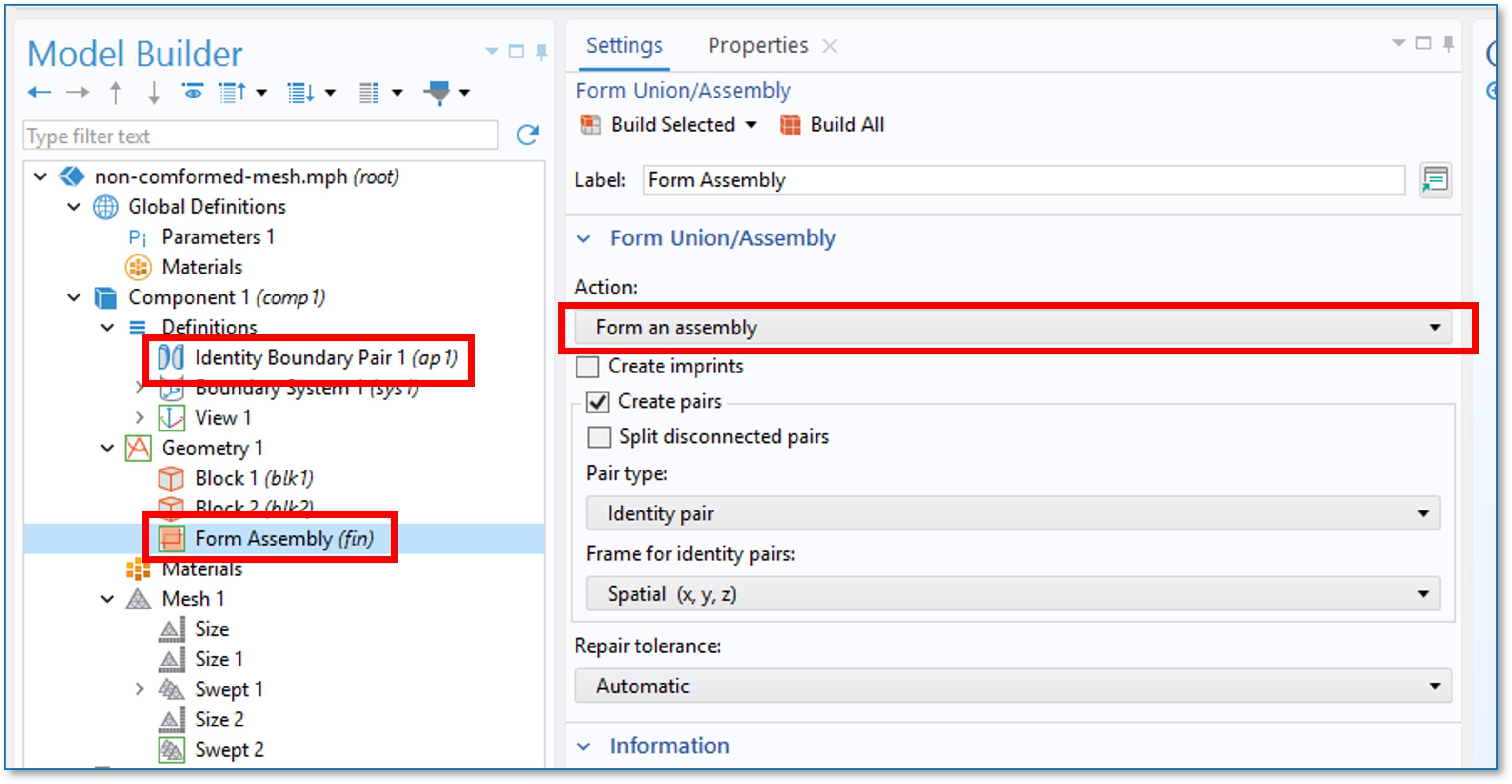The image size is (1512, 784).
Task: Switch to the Properties tab
Action: (x=757, y=45)
